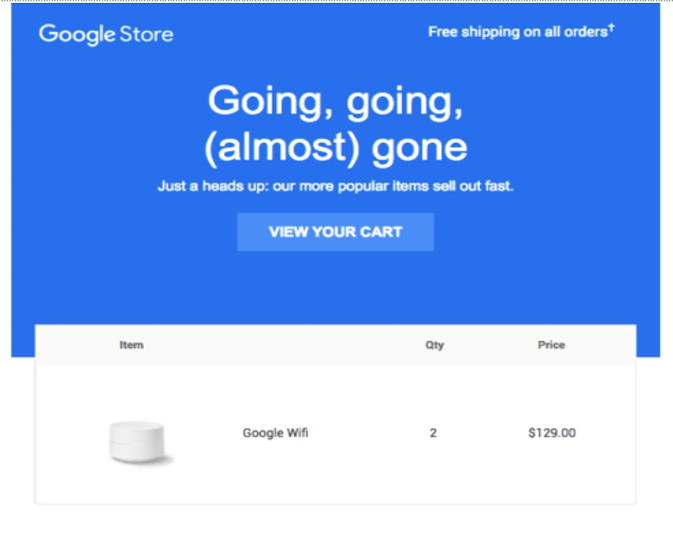This screenshot has width=673, height=535.
Task: Select the Item column header
Action: point(131,345)
